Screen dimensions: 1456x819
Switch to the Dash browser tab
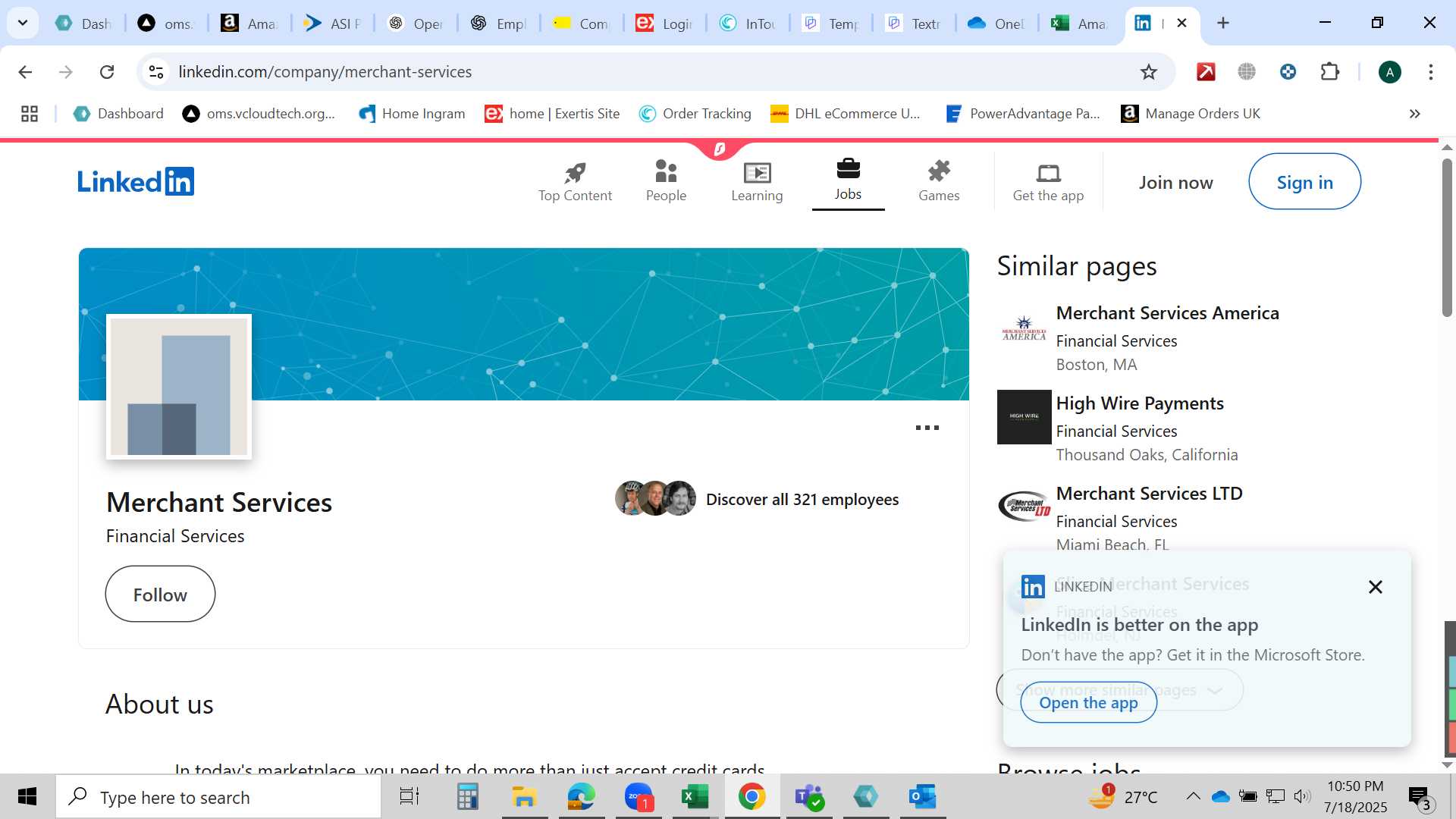point(83,24)
